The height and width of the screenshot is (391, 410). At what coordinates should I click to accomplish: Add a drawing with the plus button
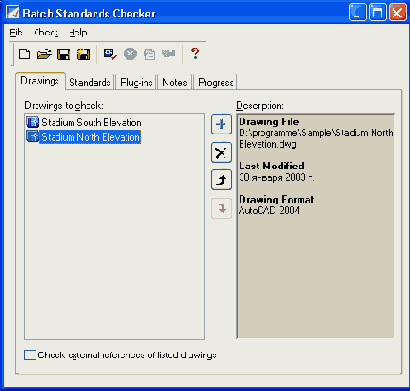coord(221,124)
